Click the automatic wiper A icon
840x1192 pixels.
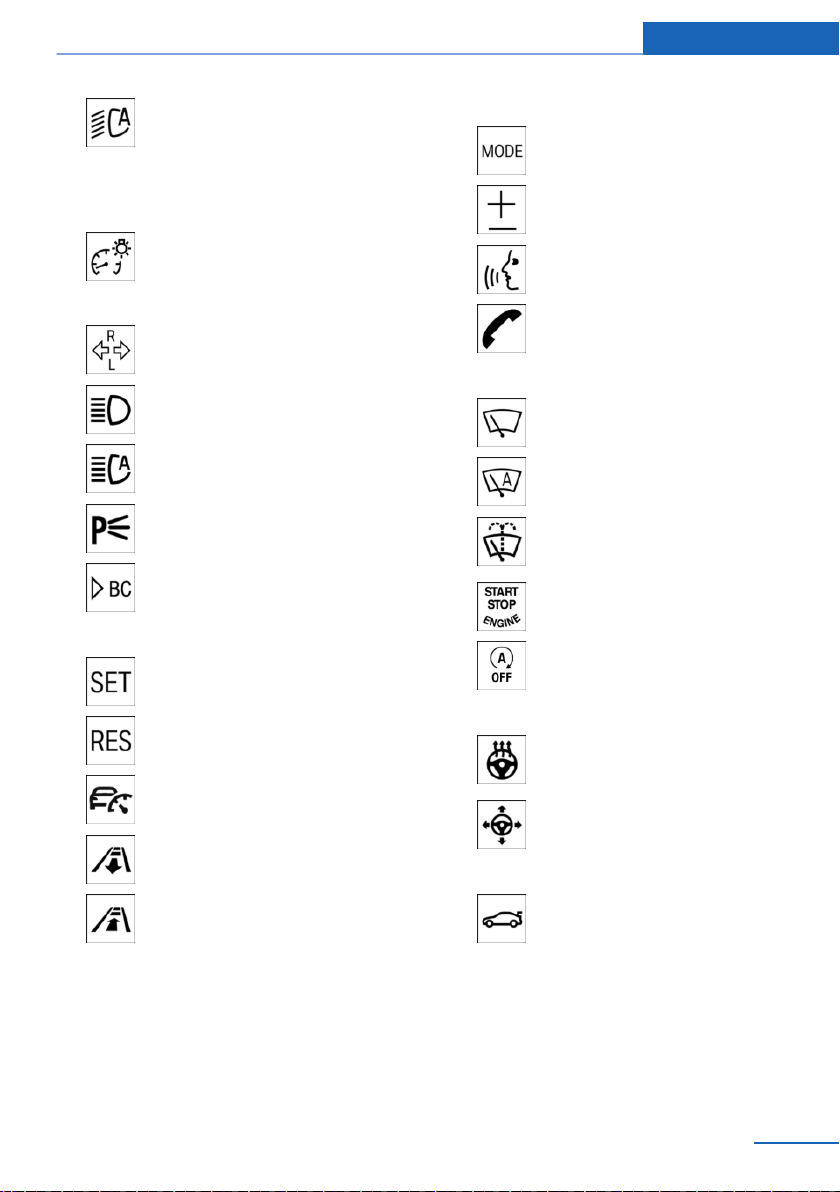(501, 482)
